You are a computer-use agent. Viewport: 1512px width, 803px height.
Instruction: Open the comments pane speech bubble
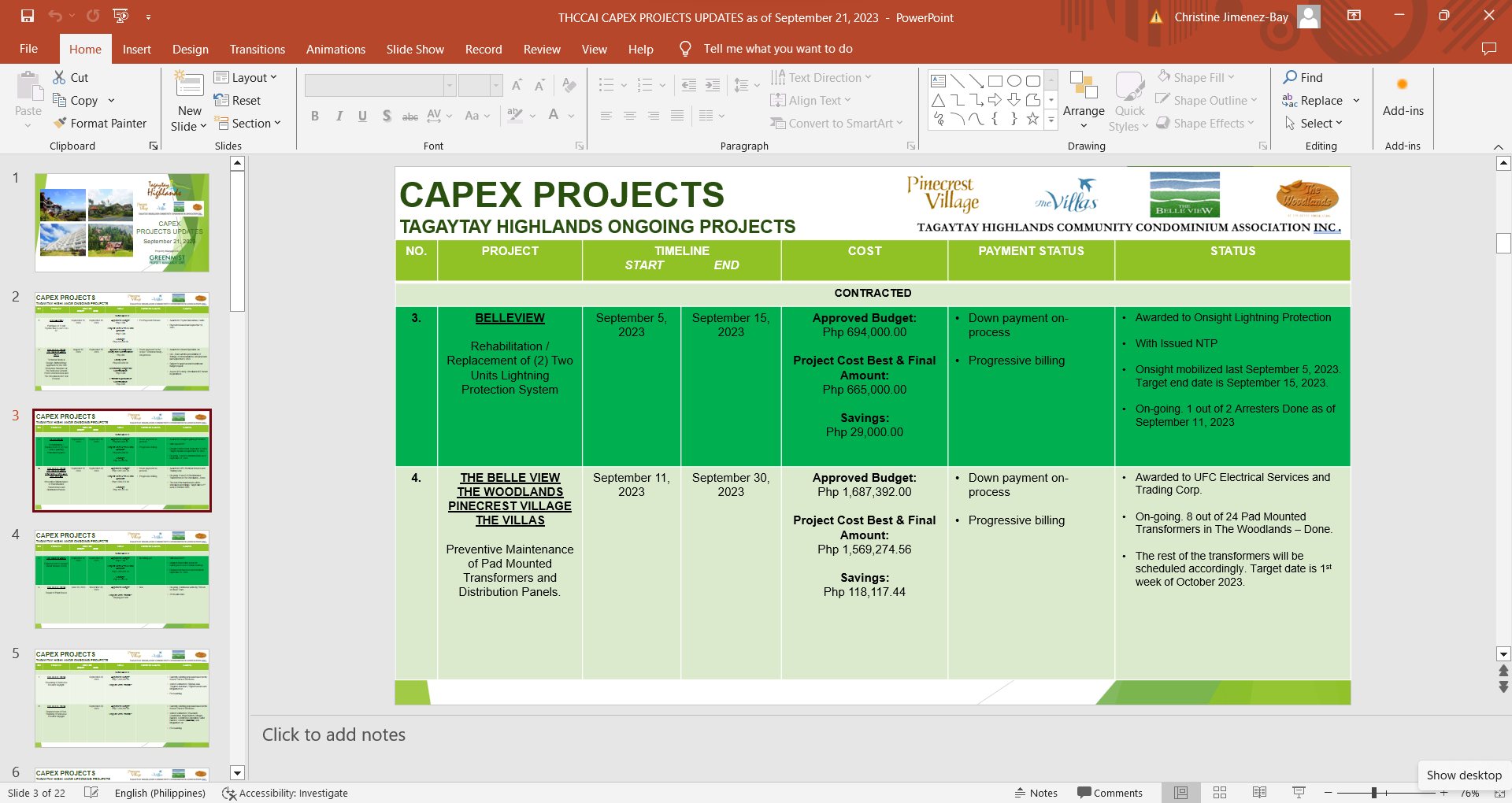pyautogui.click(x=1488, y=49)
